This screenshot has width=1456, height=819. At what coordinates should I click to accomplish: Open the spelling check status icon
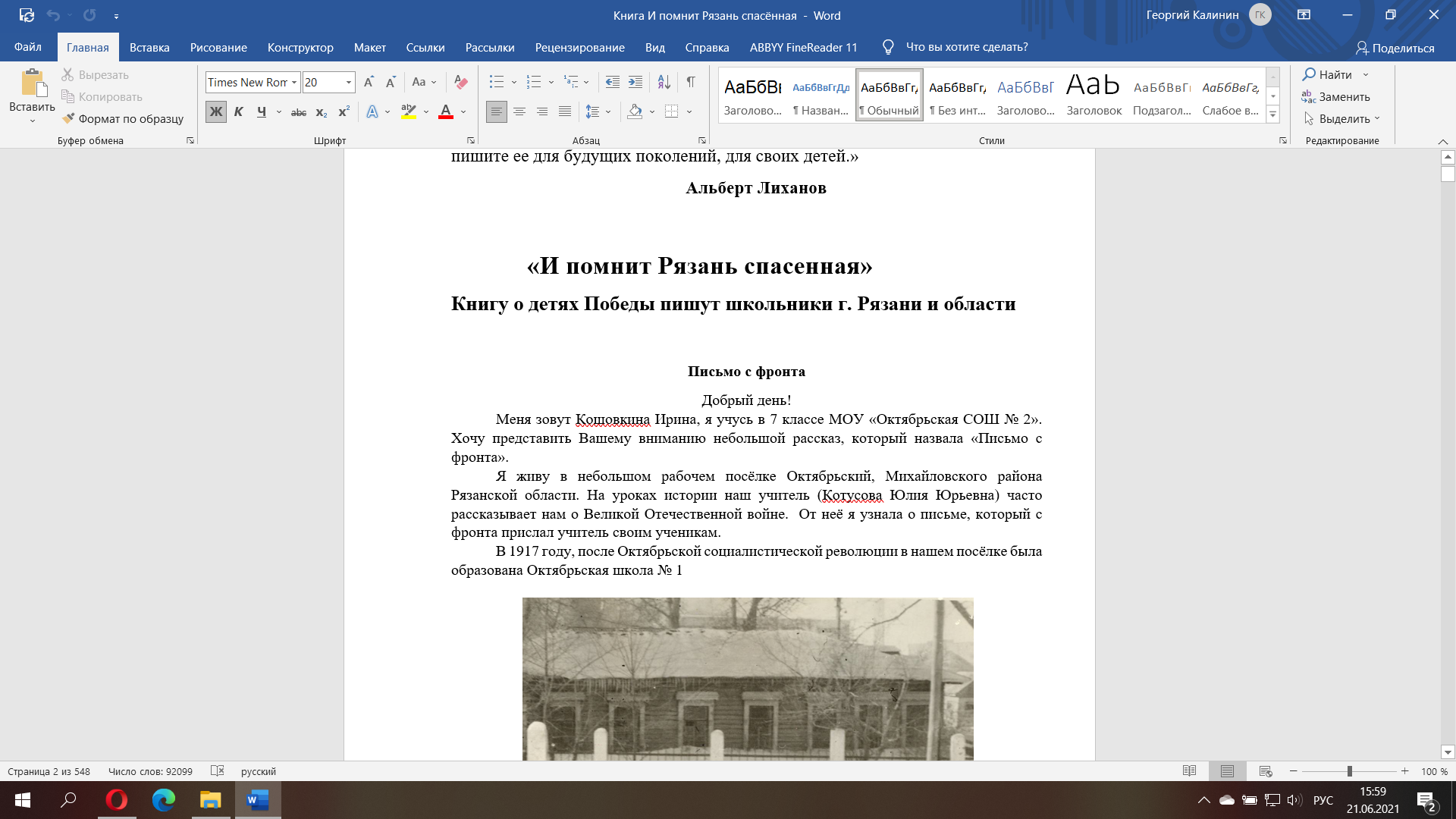click(x=217, y=771)
